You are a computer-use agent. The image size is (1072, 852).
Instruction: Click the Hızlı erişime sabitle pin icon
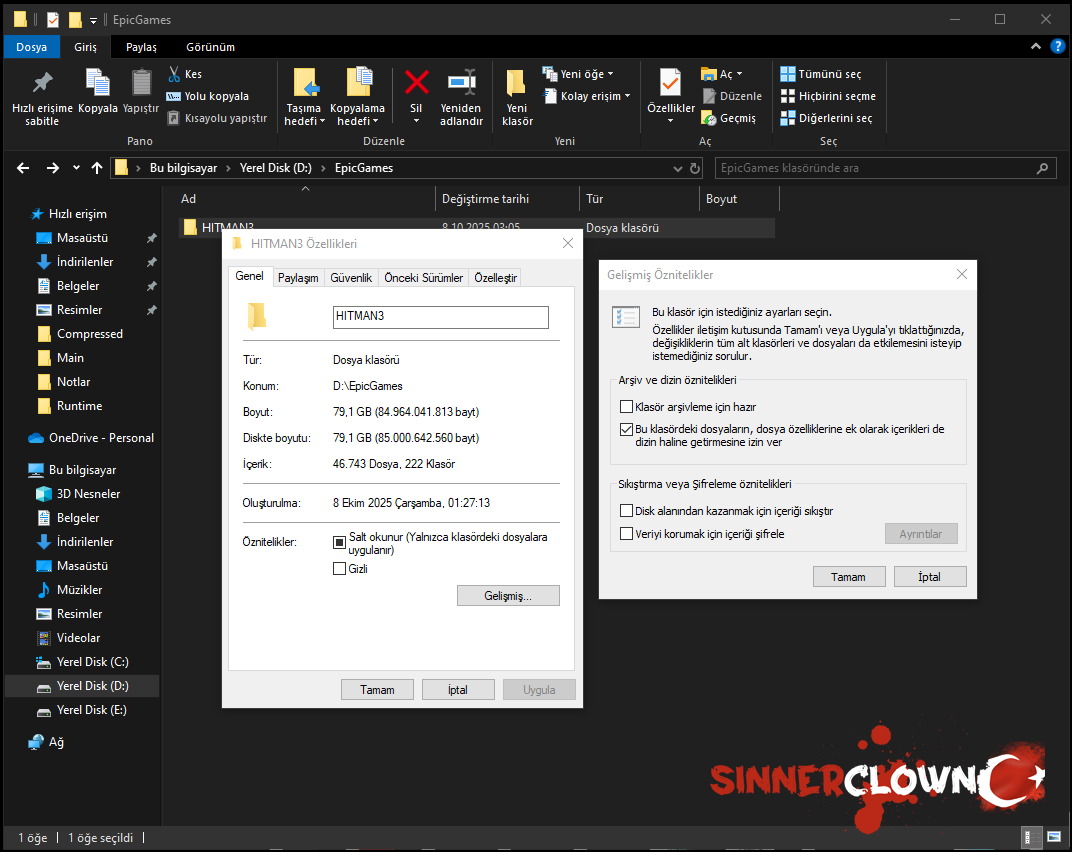point(42,83)
